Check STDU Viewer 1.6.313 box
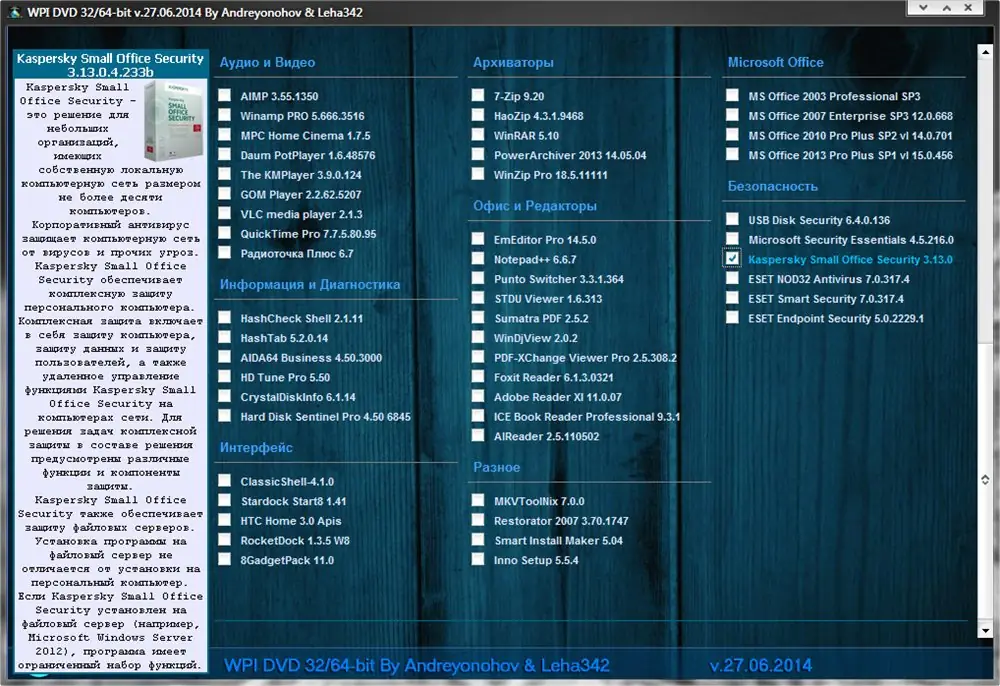Screen dimensions: 1000x686 (x=478, y=298)
